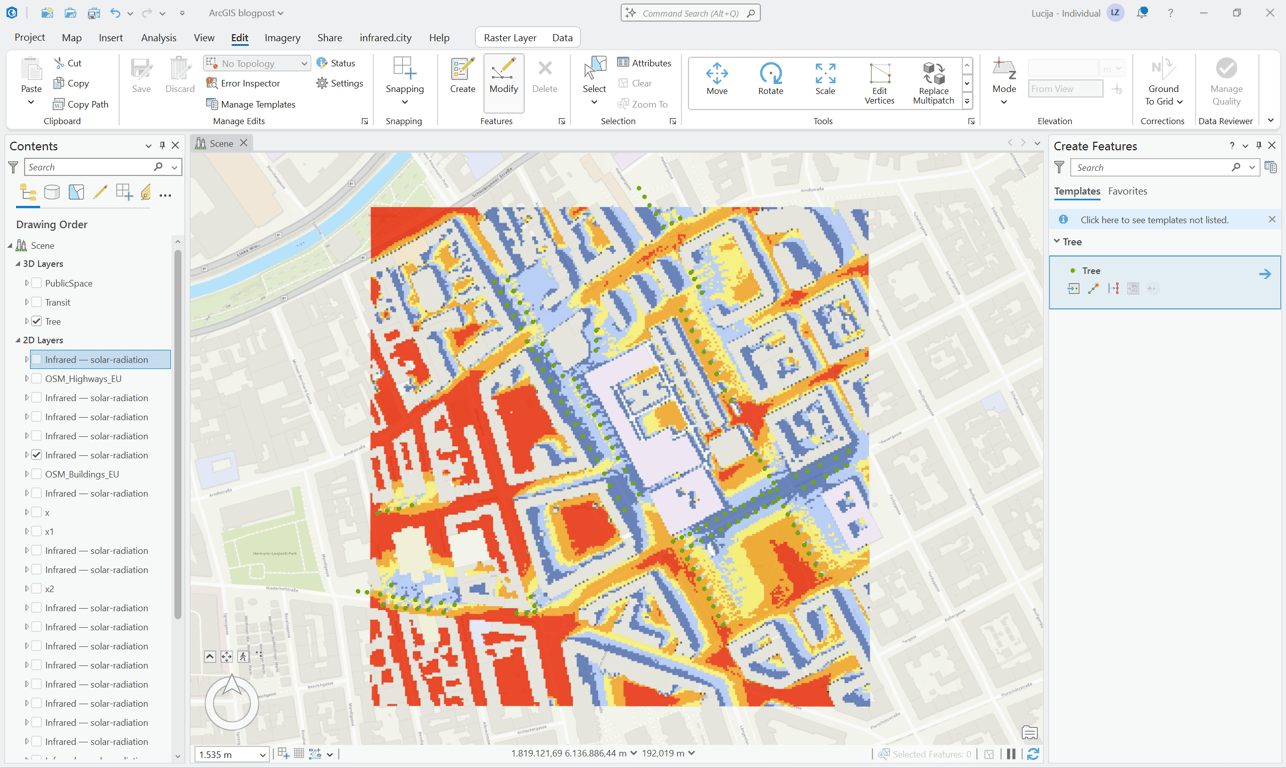Expand the Tree layer in Contents
The image size is (1286, 768).
pyautogui.click(x=27, y=321)
